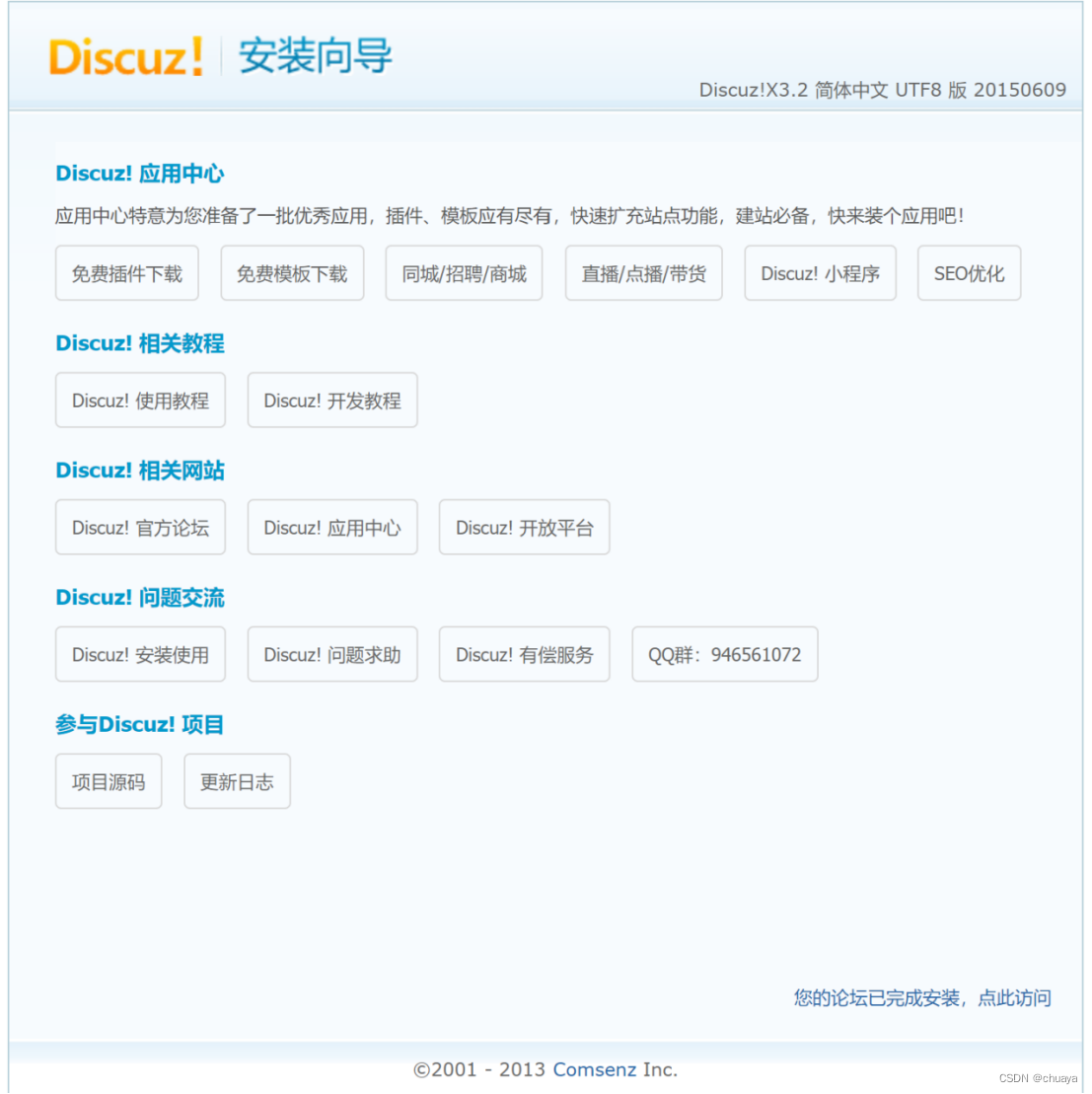Screen dimensions: 1092x1094
Task: Click the 安装向导 title text
Action: (316, 56)
